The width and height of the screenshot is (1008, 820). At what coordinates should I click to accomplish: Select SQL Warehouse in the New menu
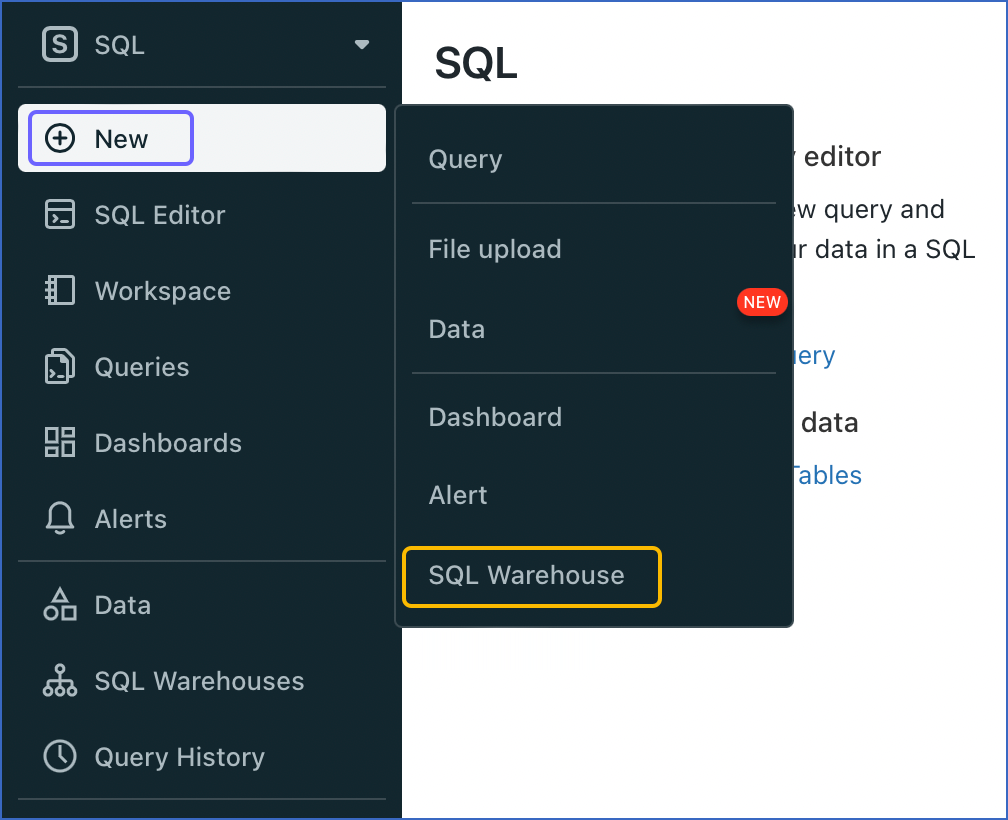pyautogui.click(x=527, y=575)
